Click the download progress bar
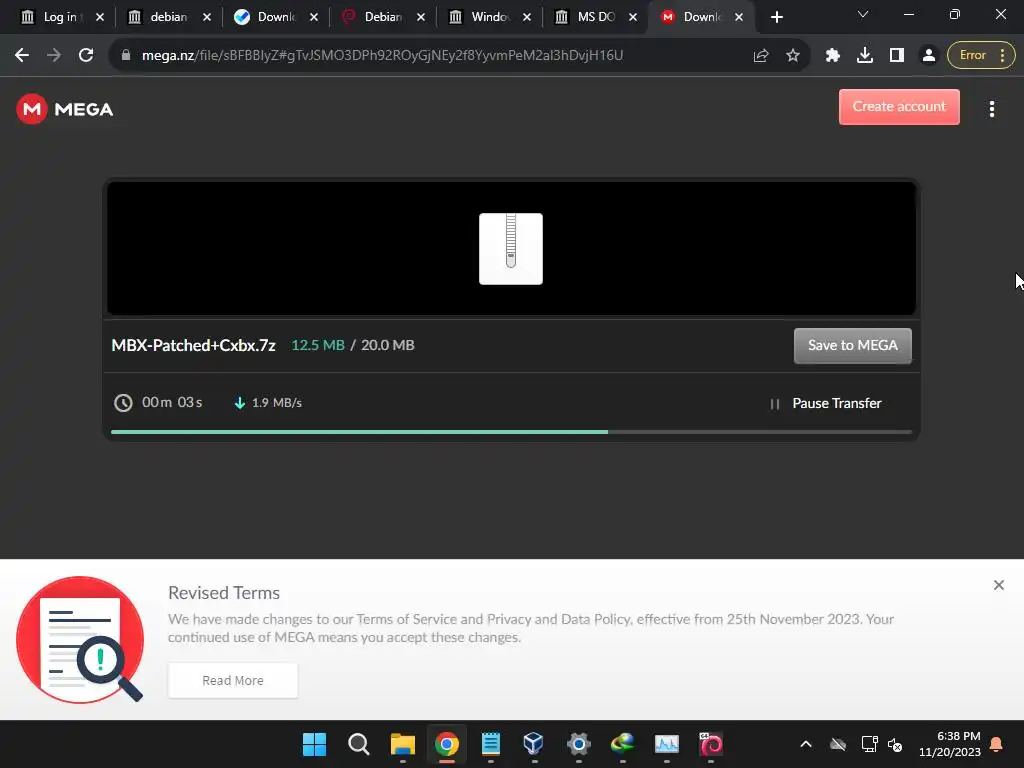The height and width of the screenshot is (768, 1024). [x=511, y=432]
